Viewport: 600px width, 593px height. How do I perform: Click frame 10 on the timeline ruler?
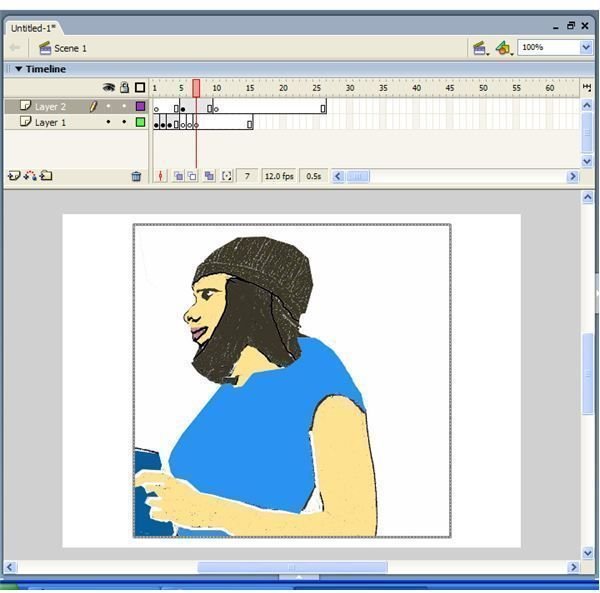[217, 88]
